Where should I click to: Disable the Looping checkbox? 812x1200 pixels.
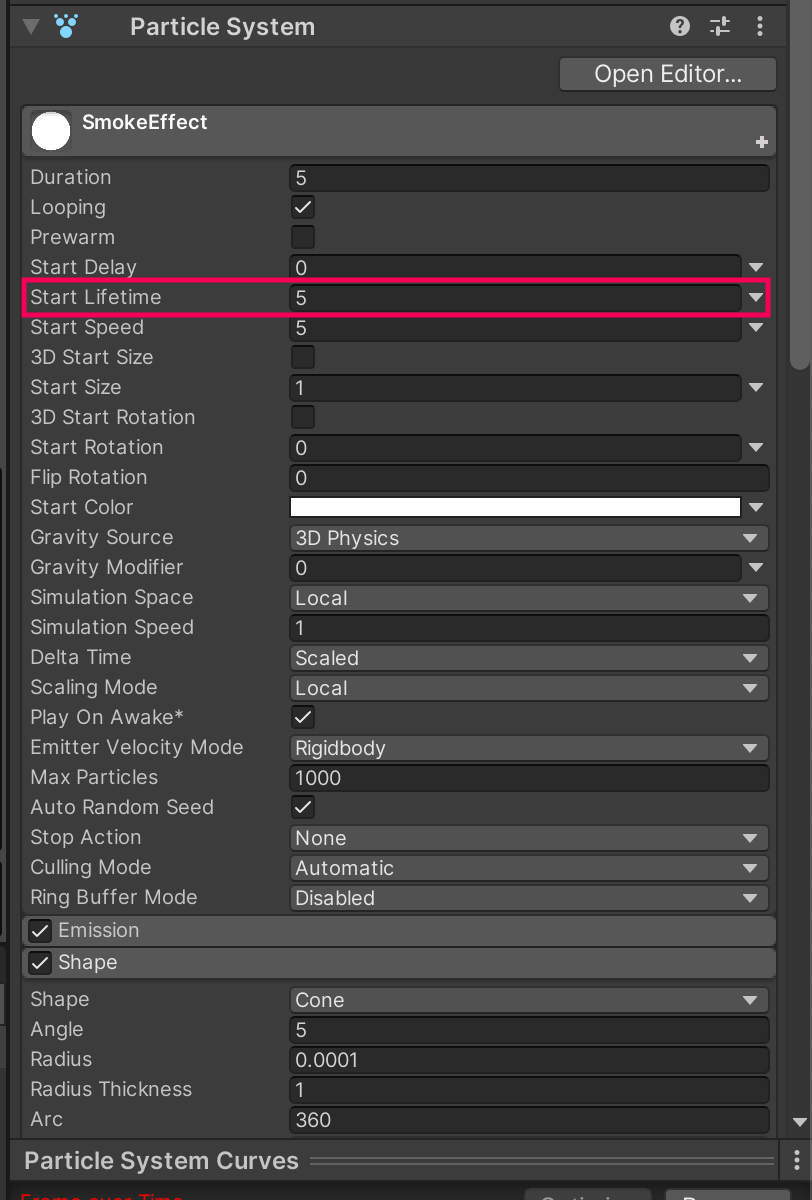point(302,207)
